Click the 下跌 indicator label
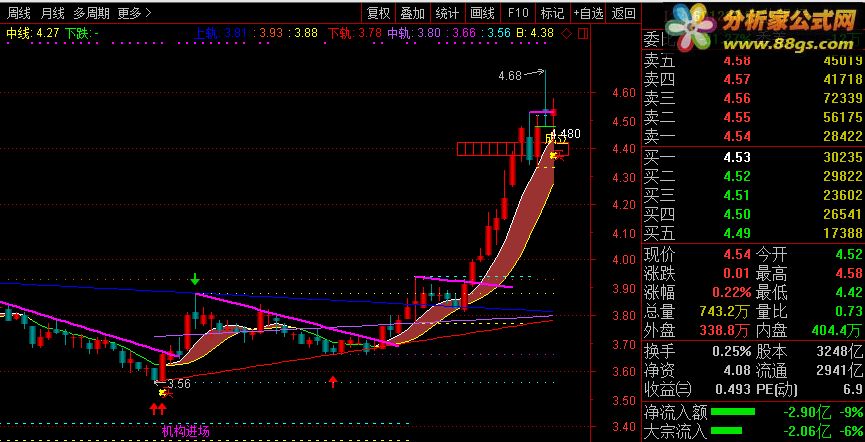Viewport: 865px width, 442px height. (x=82, y=34)
